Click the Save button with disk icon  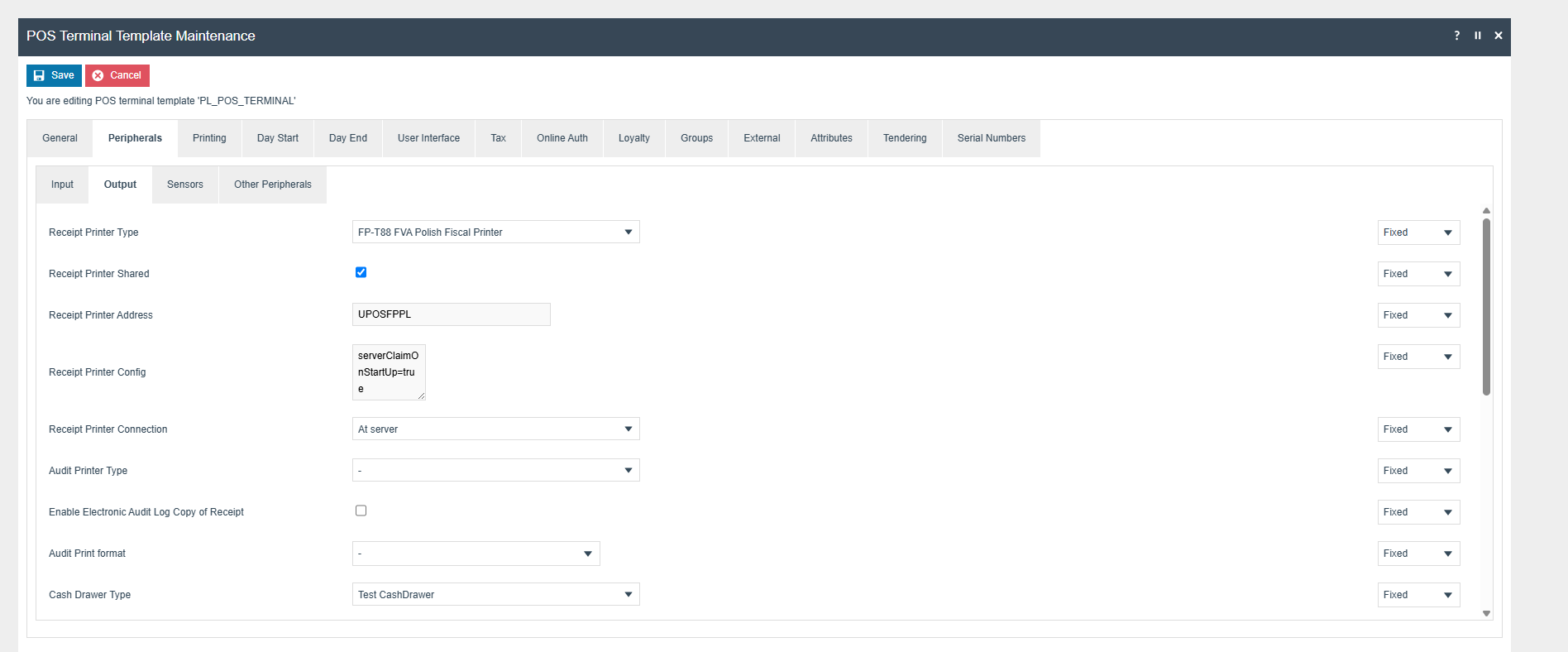tap(54, 75)
